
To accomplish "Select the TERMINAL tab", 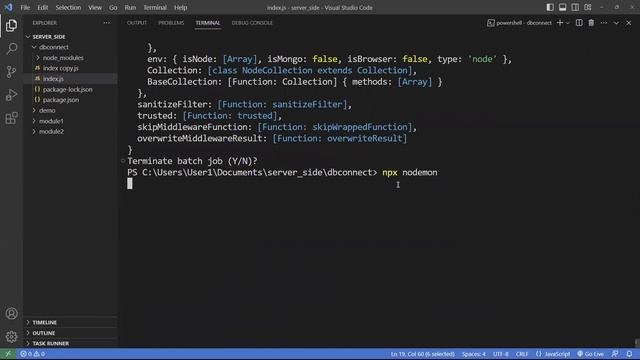I will click(x=208, y=23).
